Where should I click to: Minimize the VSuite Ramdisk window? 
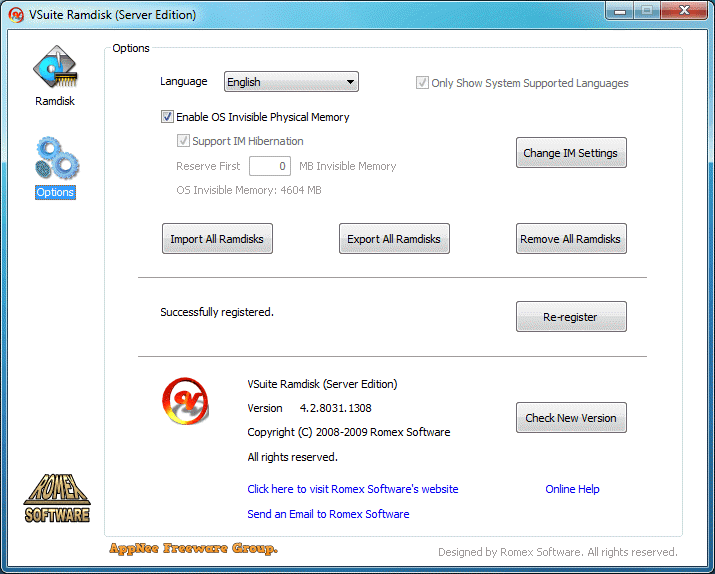pos(620,11)
